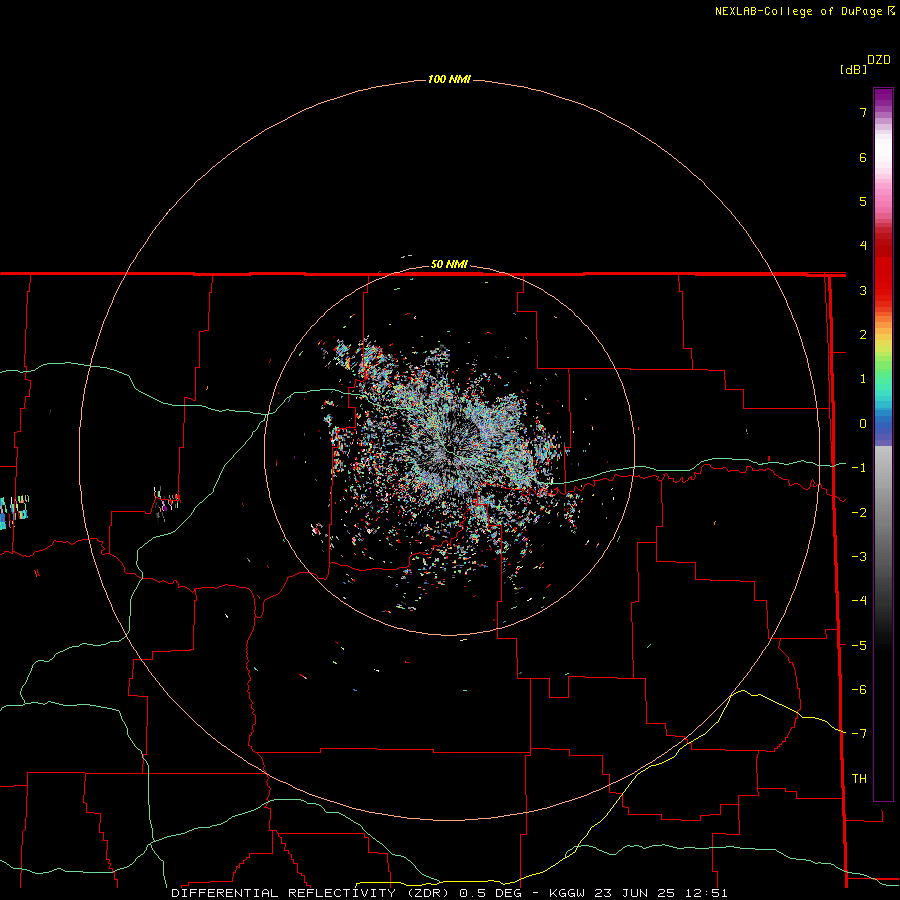This screenshot has width=900, height=900.
Task: Click the "TH" threshold label on legend
Action: (859, 779)
